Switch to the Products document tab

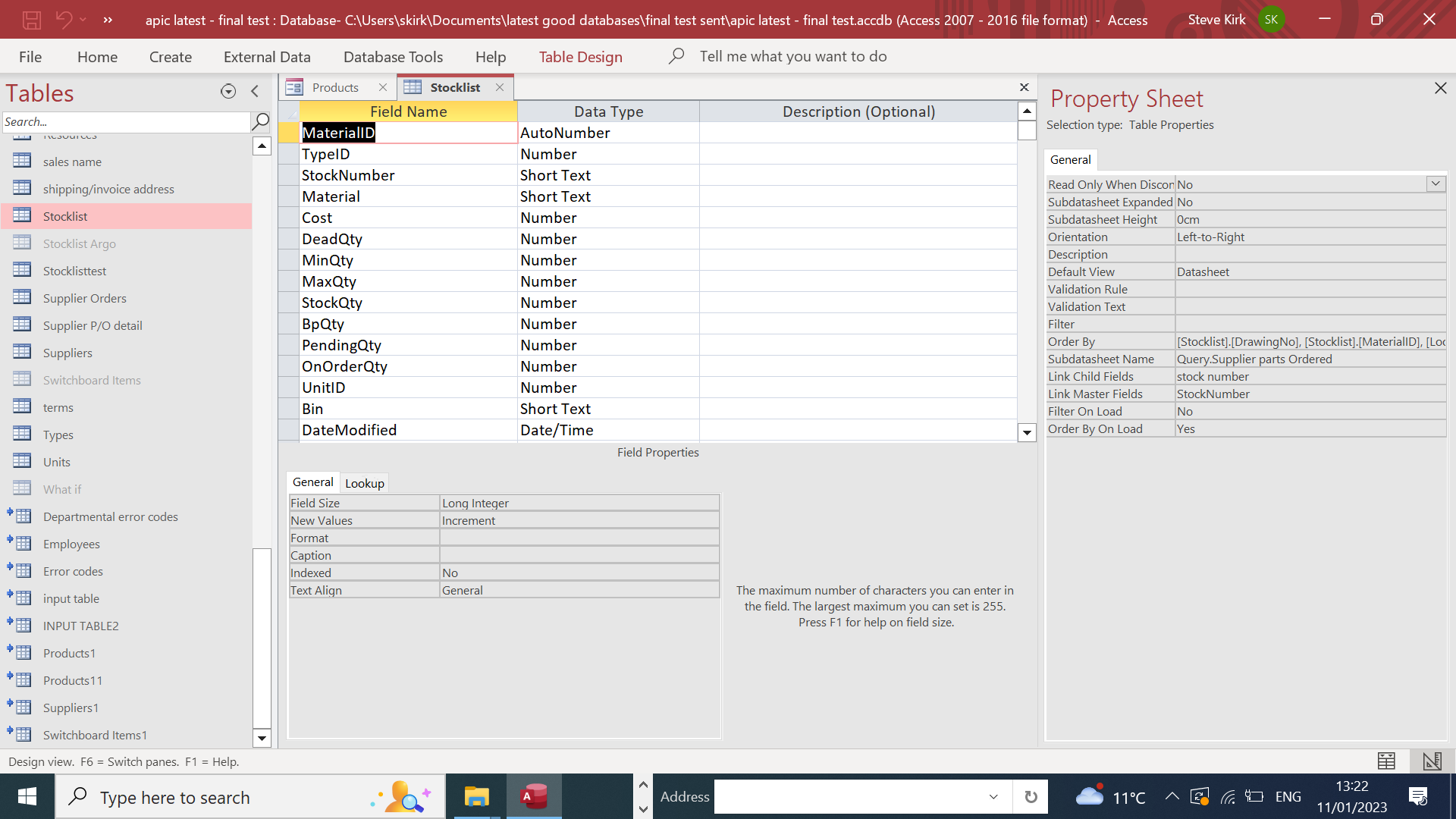(335, 88)
